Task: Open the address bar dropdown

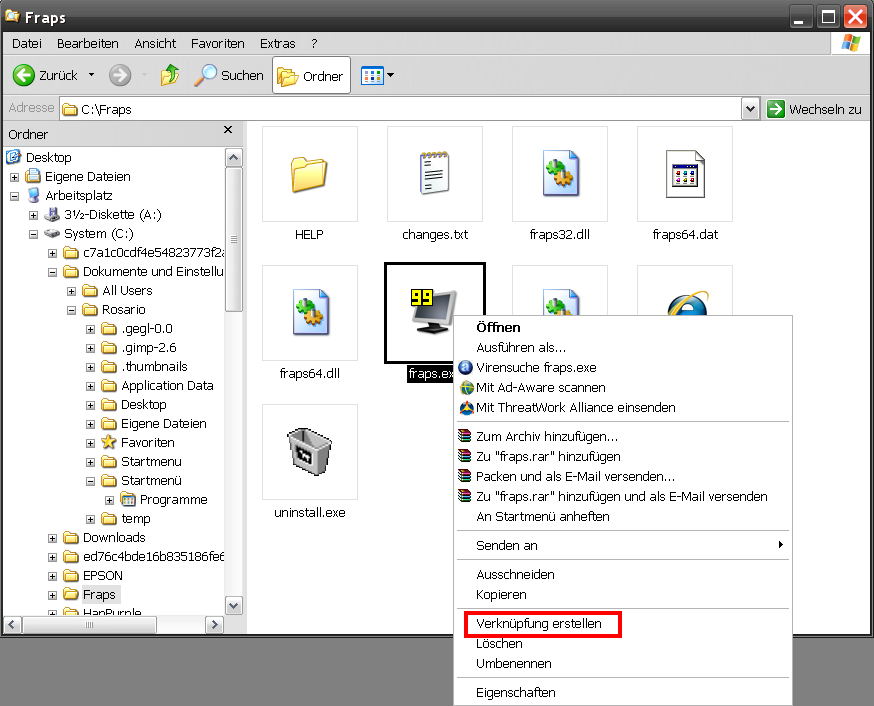Action: 750,109
